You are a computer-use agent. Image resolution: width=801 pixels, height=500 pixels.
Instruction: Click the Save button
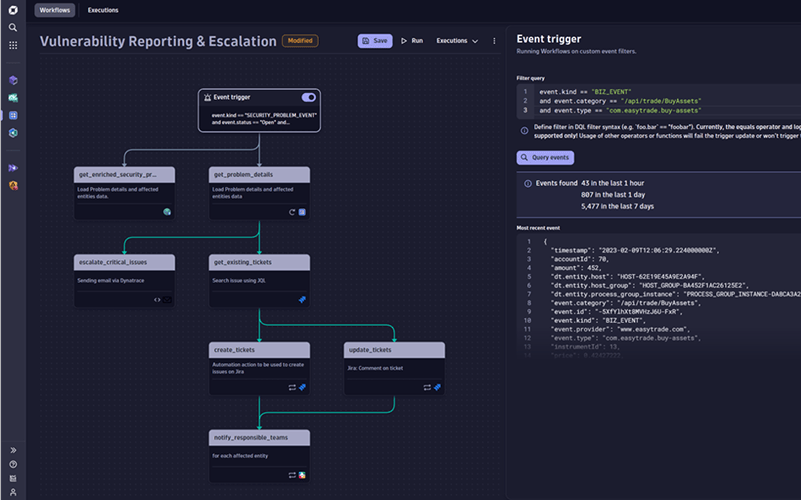click(x=375, y=41)
